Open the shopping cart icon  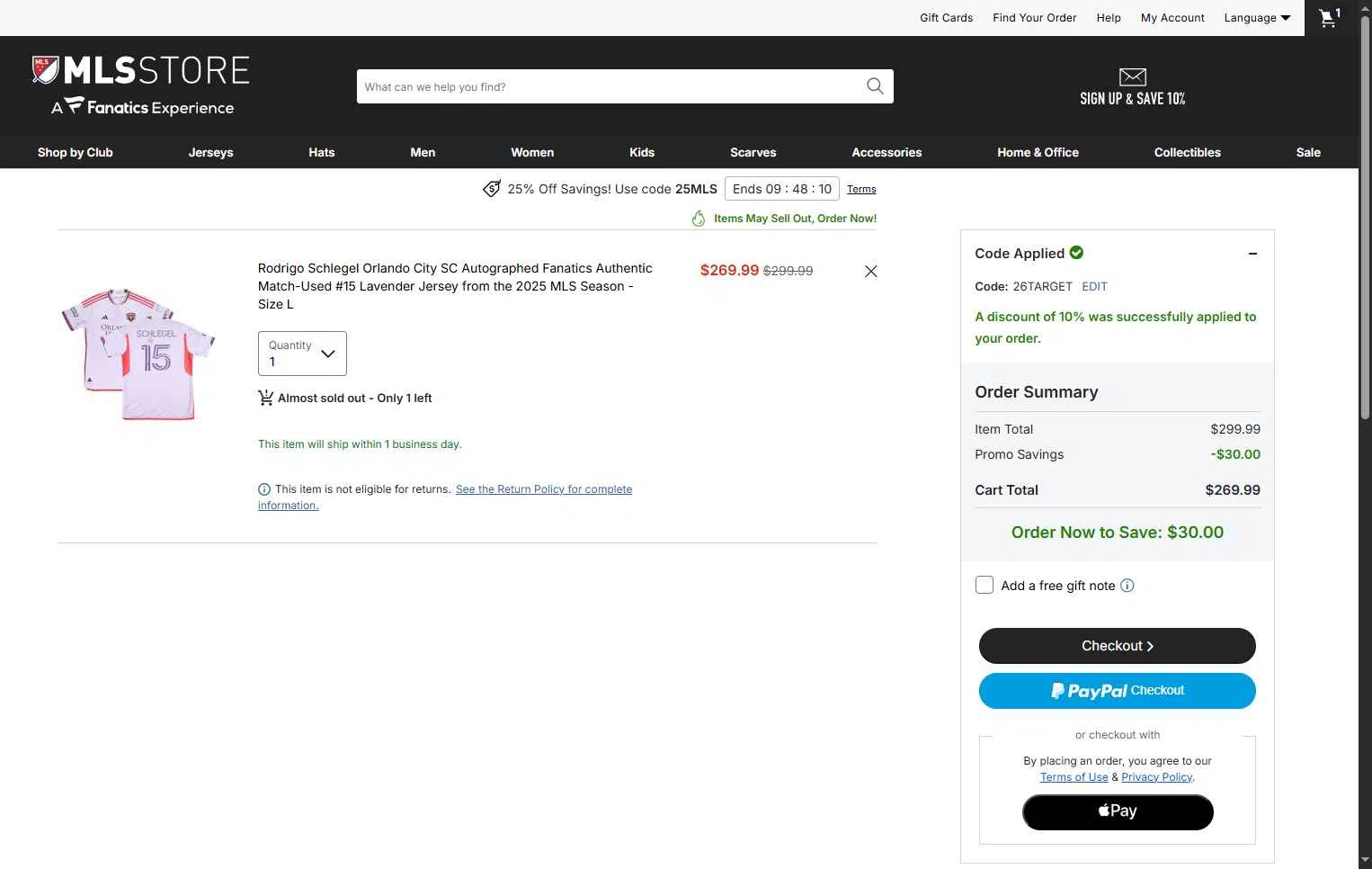(1329, 17)
